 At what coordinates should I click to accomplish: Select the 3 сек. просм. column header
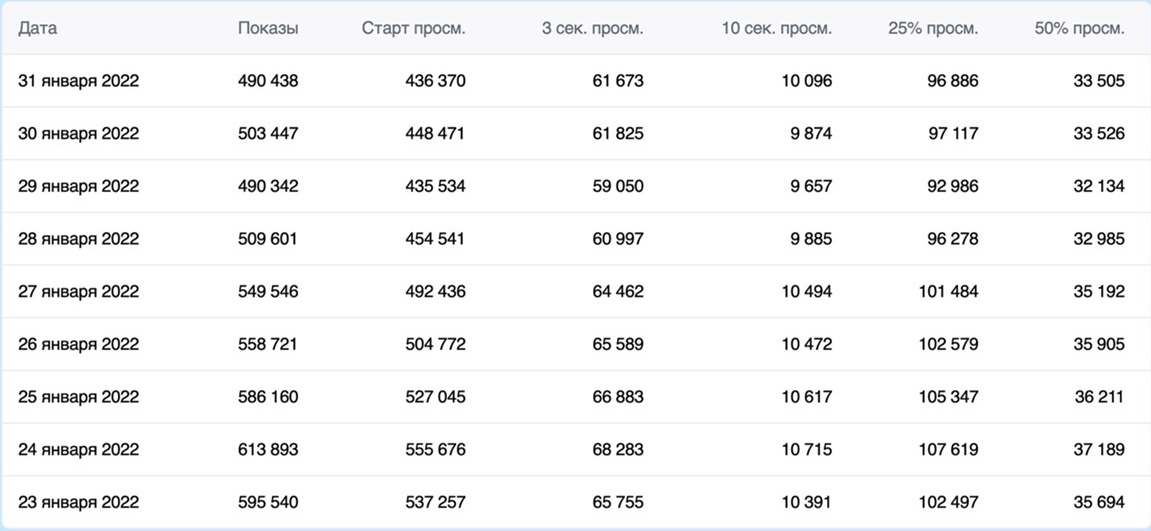point(592,29)
